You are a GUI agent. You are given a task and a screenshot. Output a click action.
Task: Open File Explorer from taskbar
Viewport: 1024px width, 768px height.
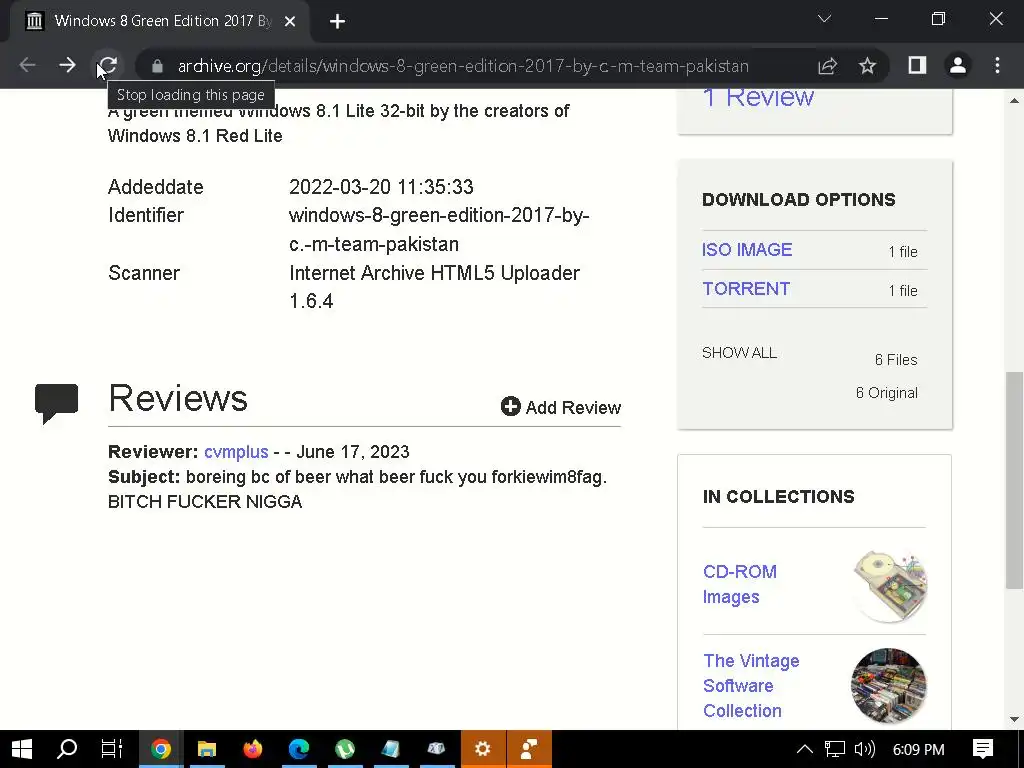[x=207, y=749]
